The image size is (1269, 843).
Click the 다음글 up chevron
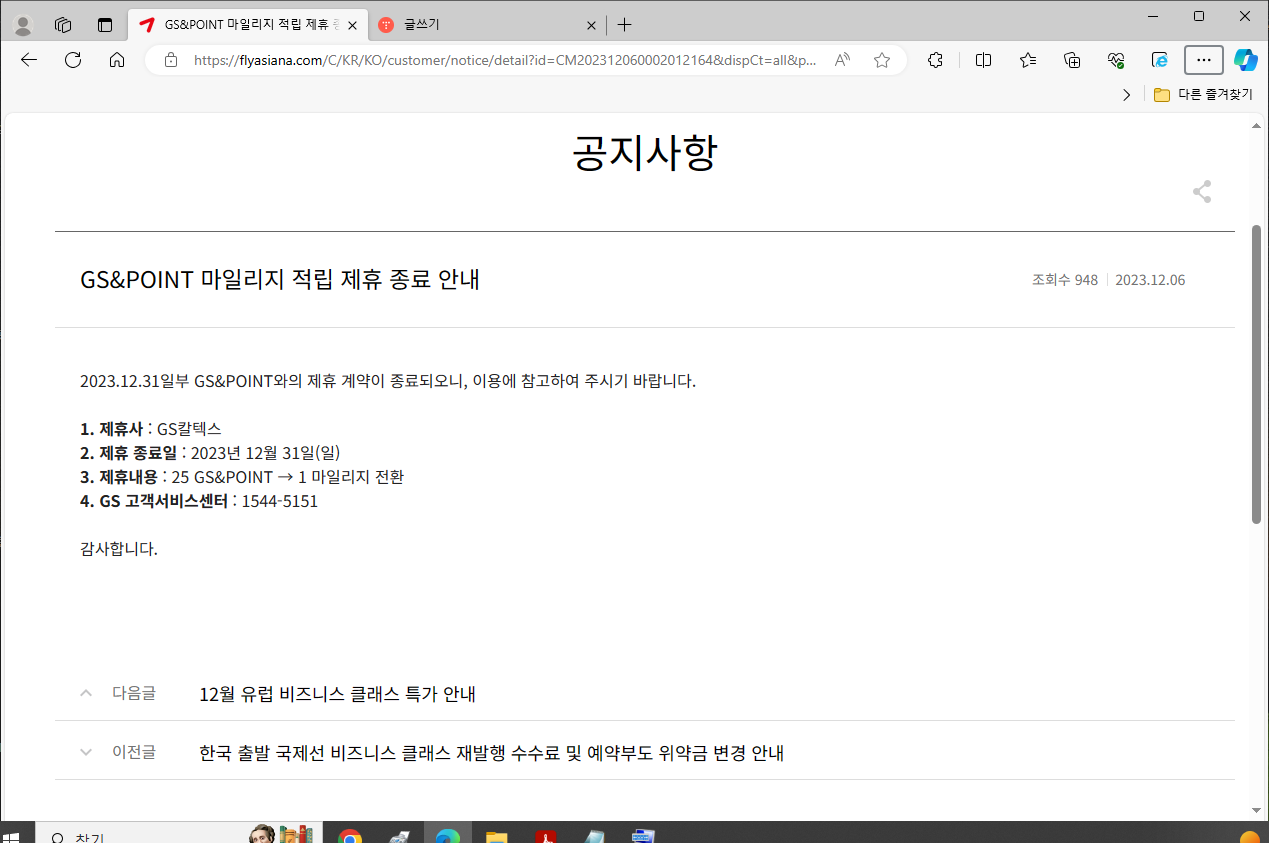86,692
